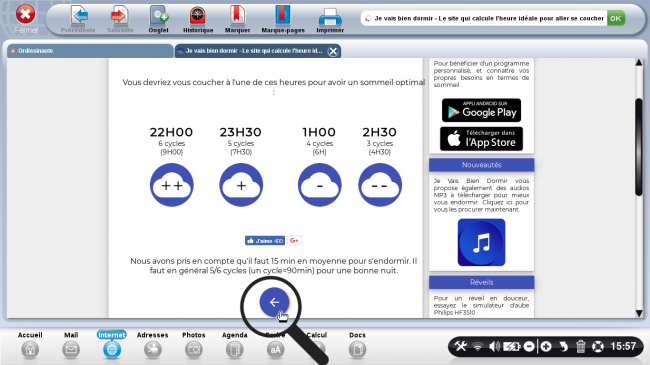Open the App Store download link
The width and height of the screenshot is (650, 365).
point(481,139)
